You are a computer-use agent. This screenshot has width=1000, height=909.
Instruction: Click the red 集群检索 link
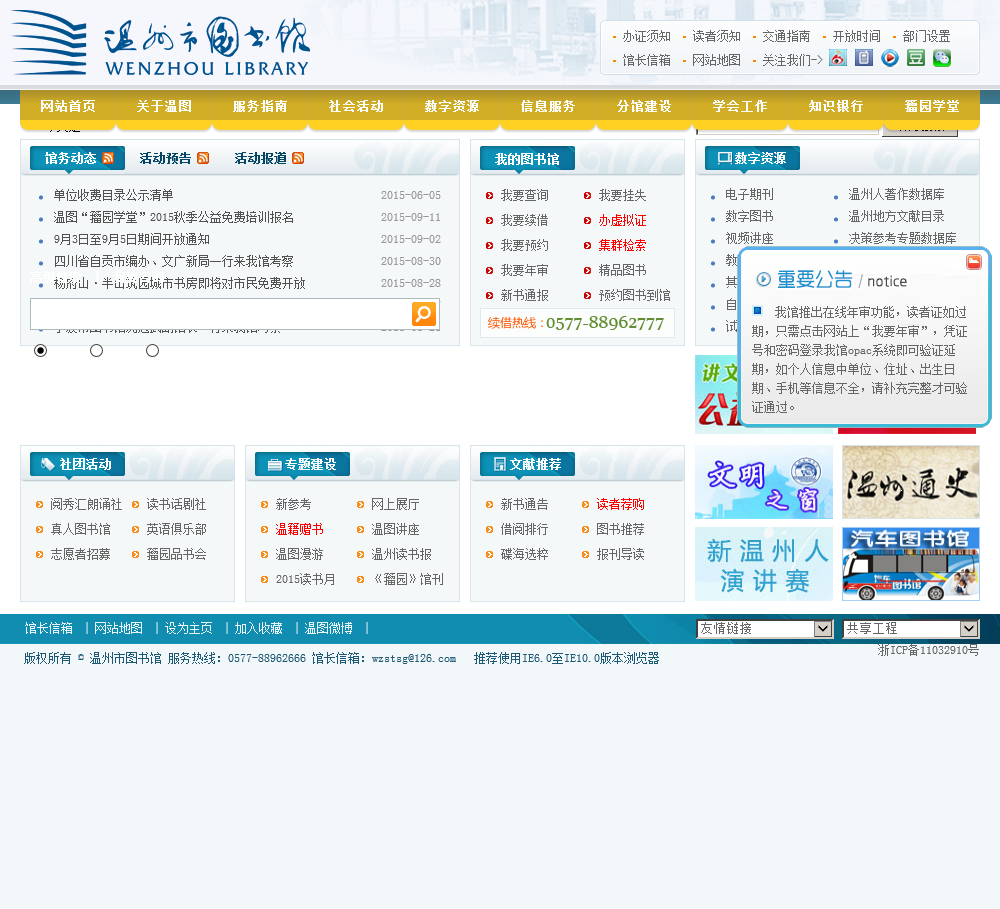622,245
